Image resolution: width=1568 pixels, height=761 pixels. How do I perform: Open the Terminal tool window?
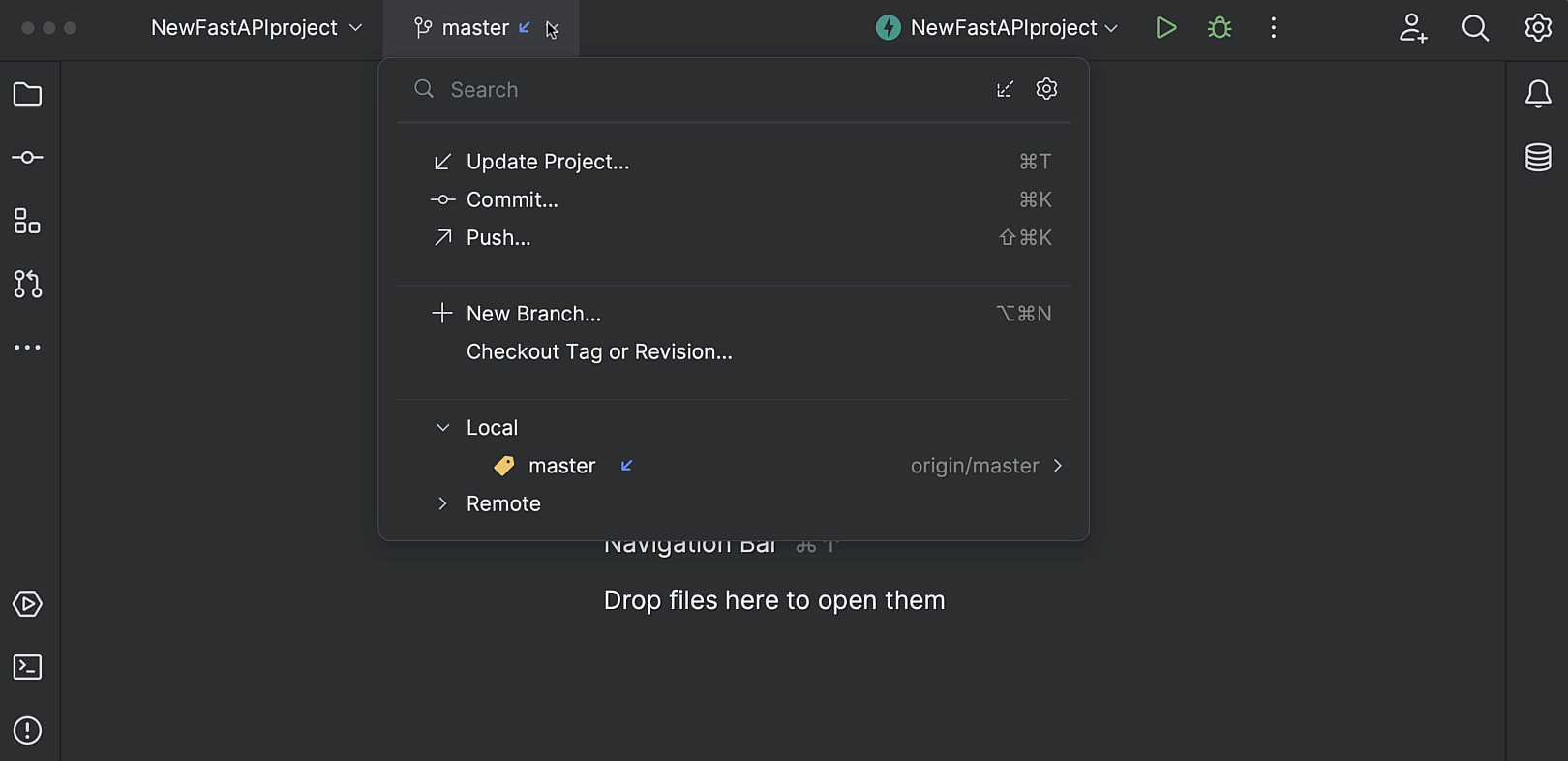coord(27,667)
